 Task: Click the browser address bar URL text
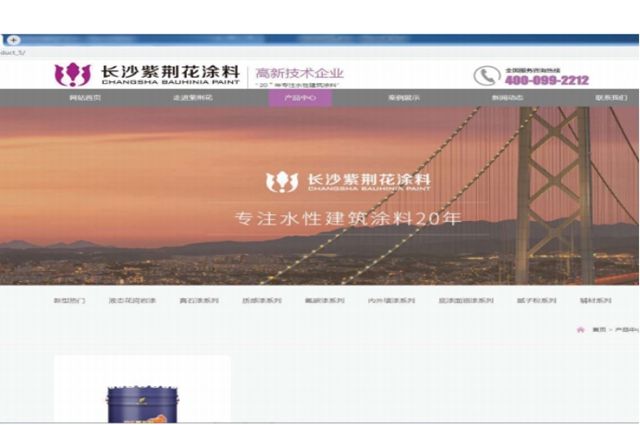[x=12, y=53]
